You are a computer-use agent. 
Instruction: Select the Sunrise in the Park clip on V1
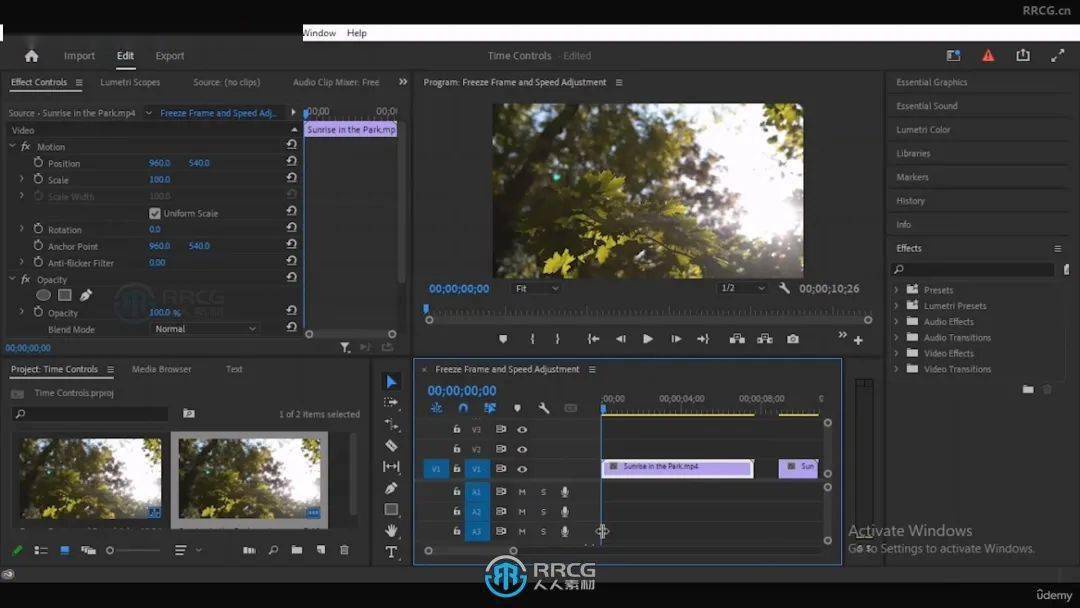click(676, 467)
